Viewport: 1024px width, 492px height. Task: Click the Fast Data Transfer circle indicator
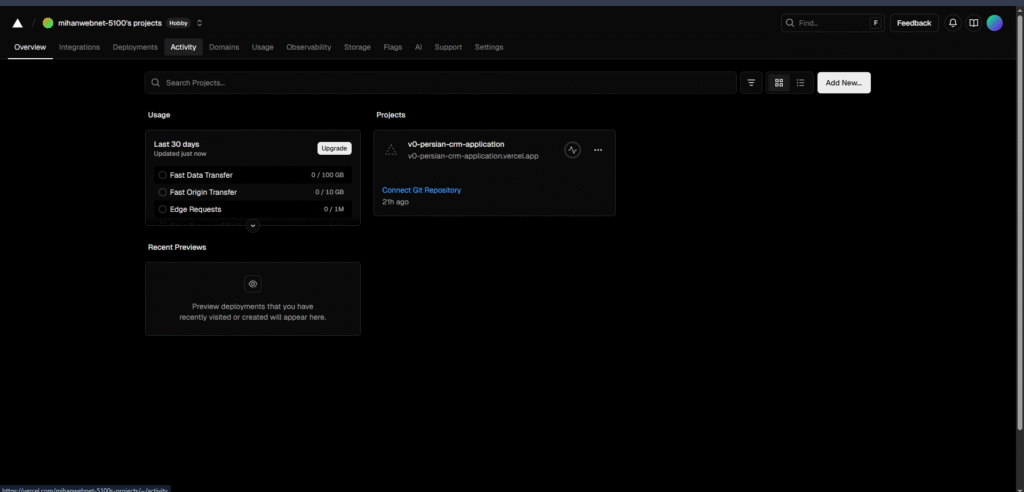coord(162,175)
